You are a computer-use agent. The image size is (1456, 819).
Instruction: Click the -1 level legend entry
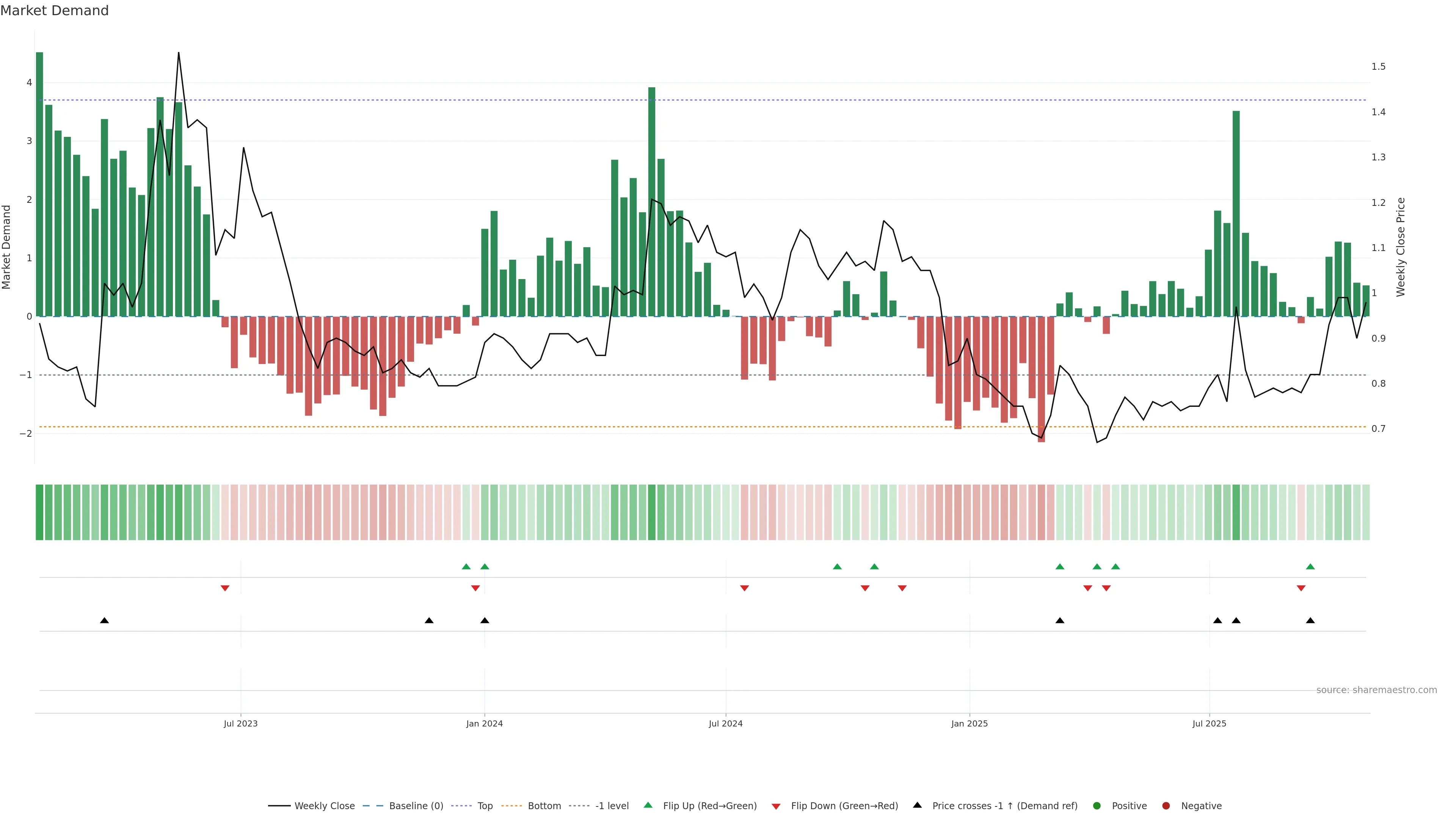pyautogui.click(x=612, y=806)
